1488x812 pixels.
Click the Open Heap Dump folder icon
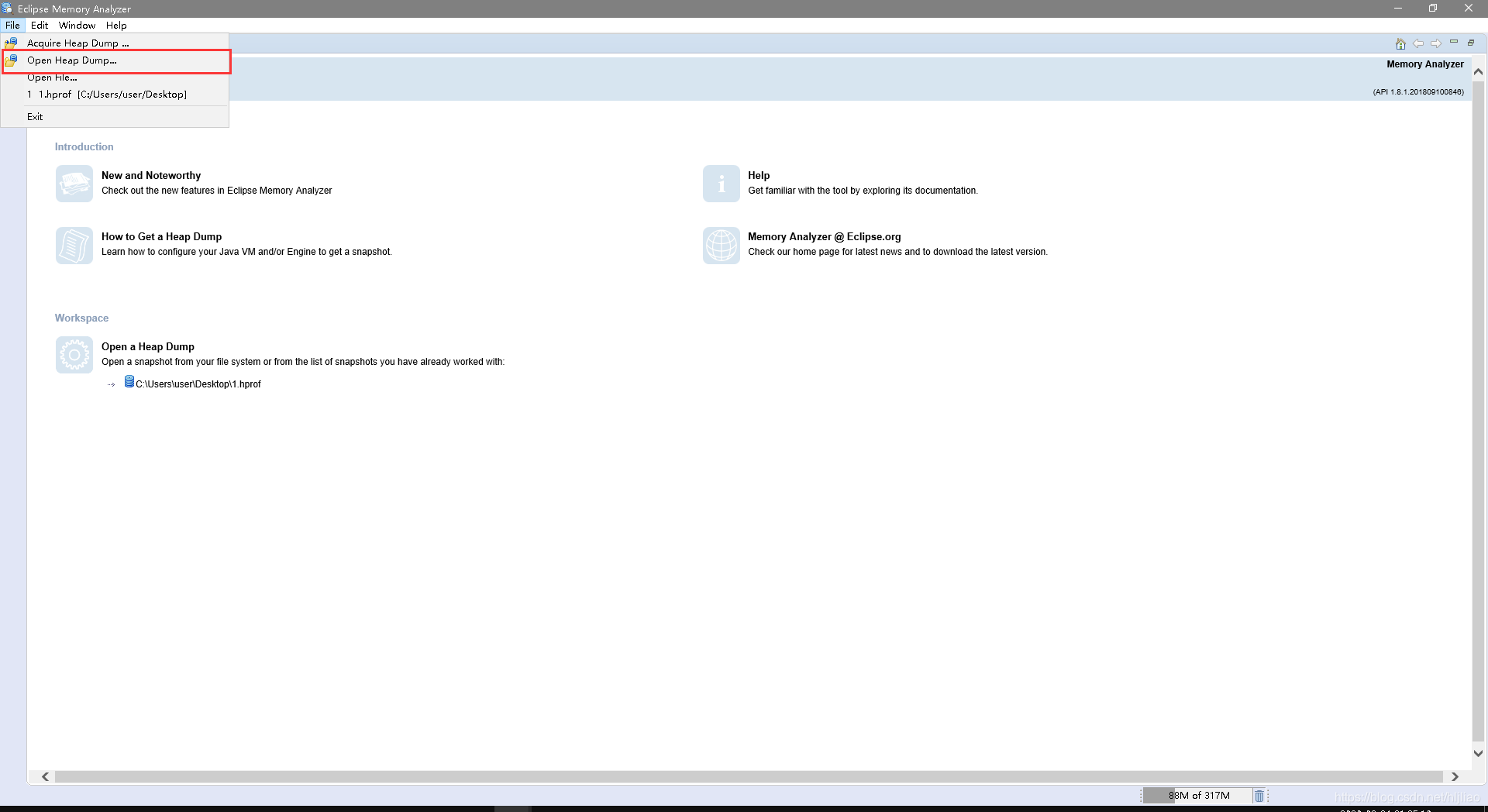click(12, 60)
